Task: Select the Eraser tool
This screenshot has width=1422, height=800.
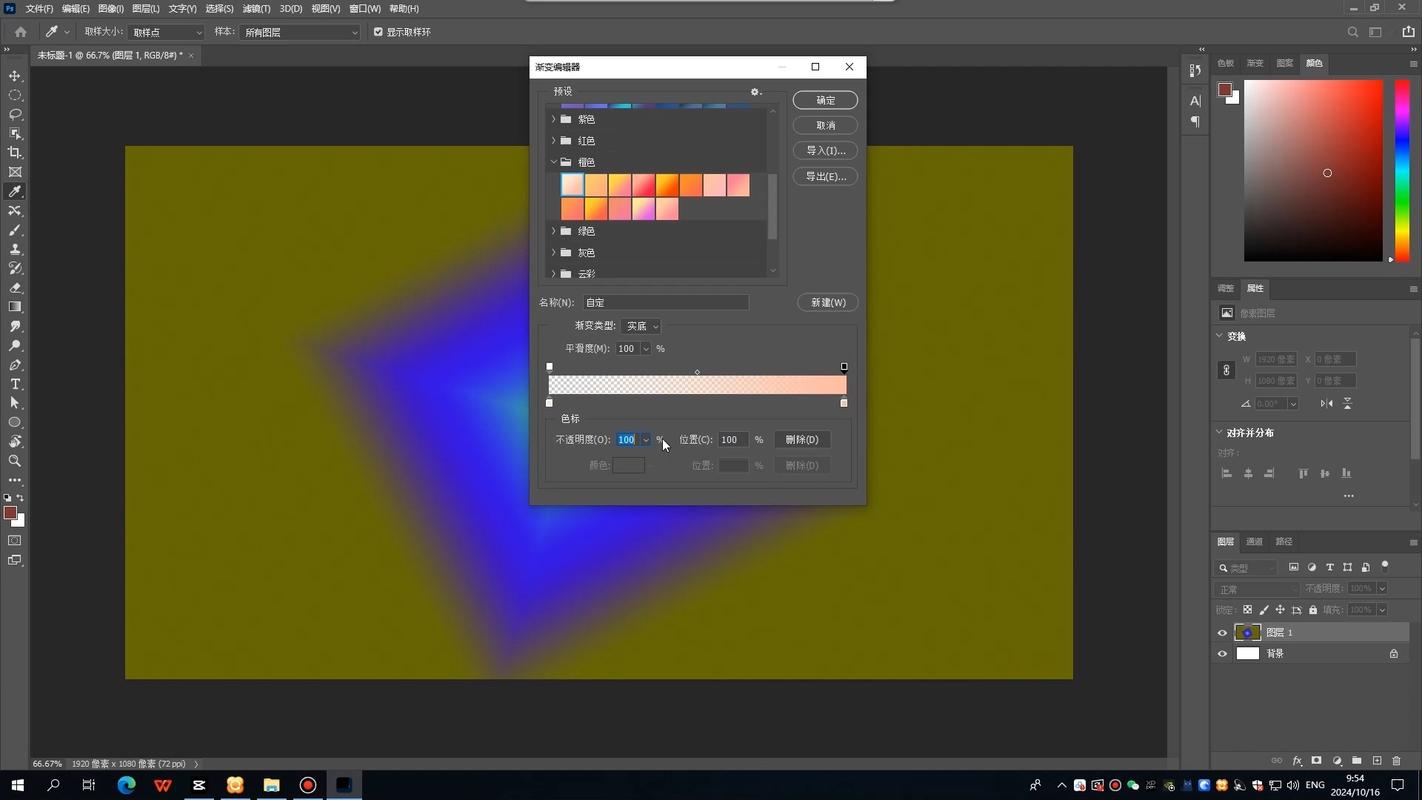Action: (x=15, y=288)
